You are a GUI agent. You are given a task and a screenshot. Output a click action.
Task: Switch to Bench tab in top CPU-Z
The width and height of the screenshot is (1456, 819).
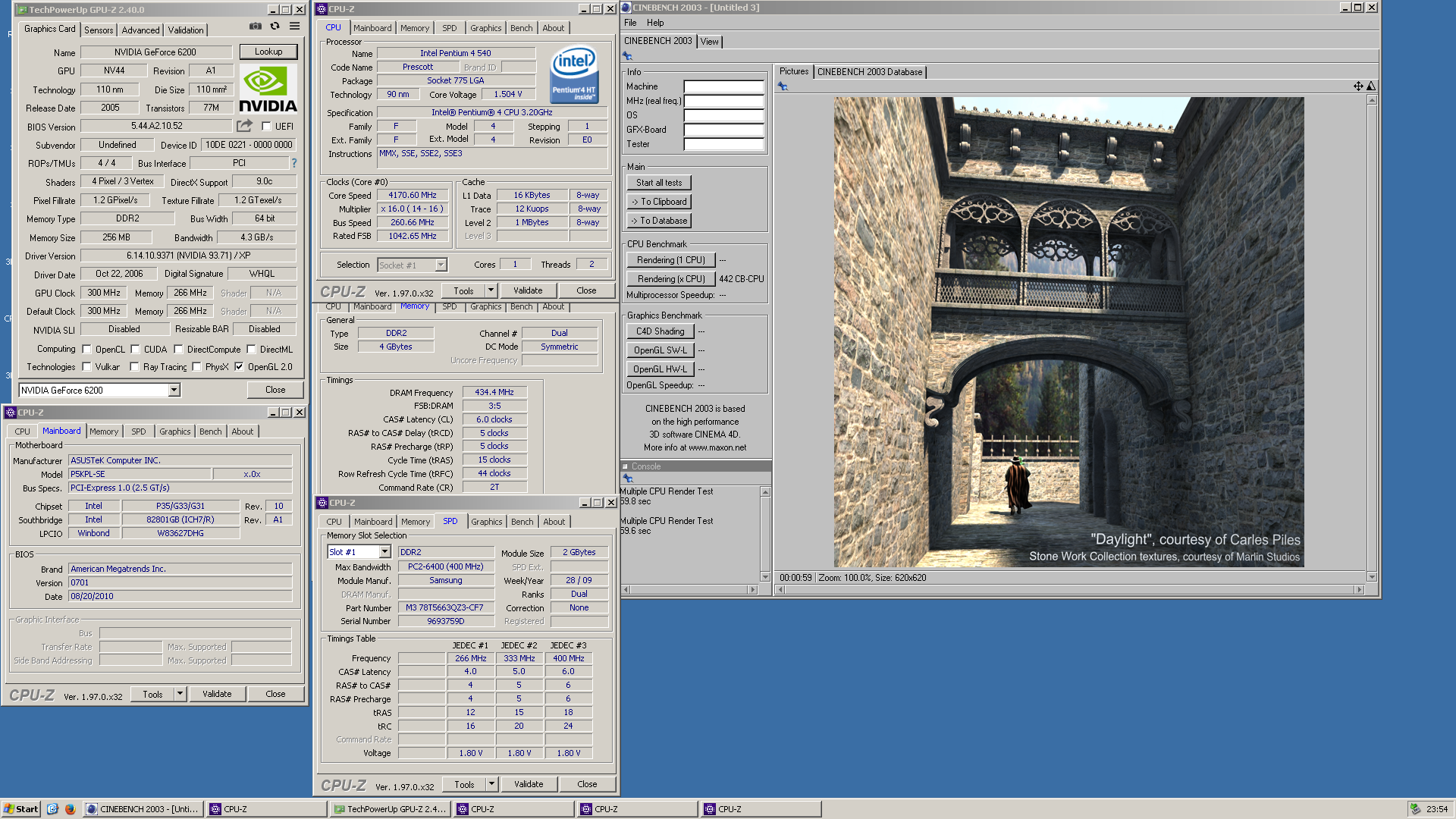[x=521, y=28]
